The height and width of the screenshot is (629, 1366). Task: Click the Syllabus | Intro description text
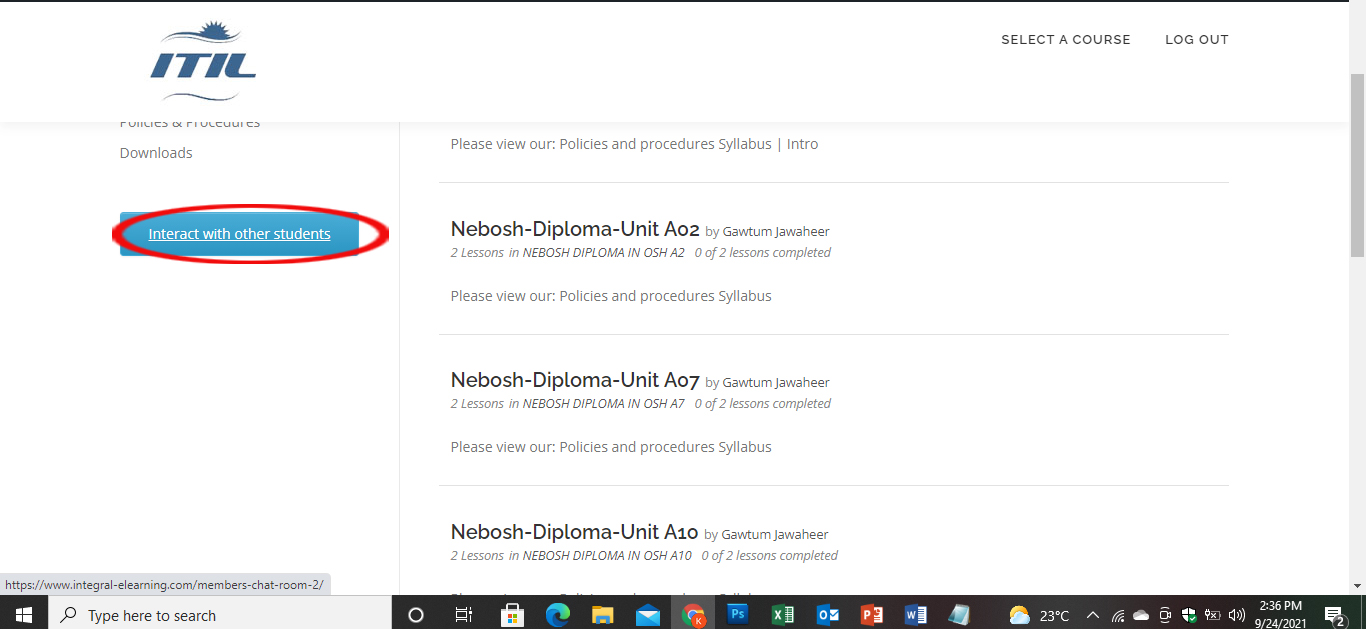pos(634,144)
